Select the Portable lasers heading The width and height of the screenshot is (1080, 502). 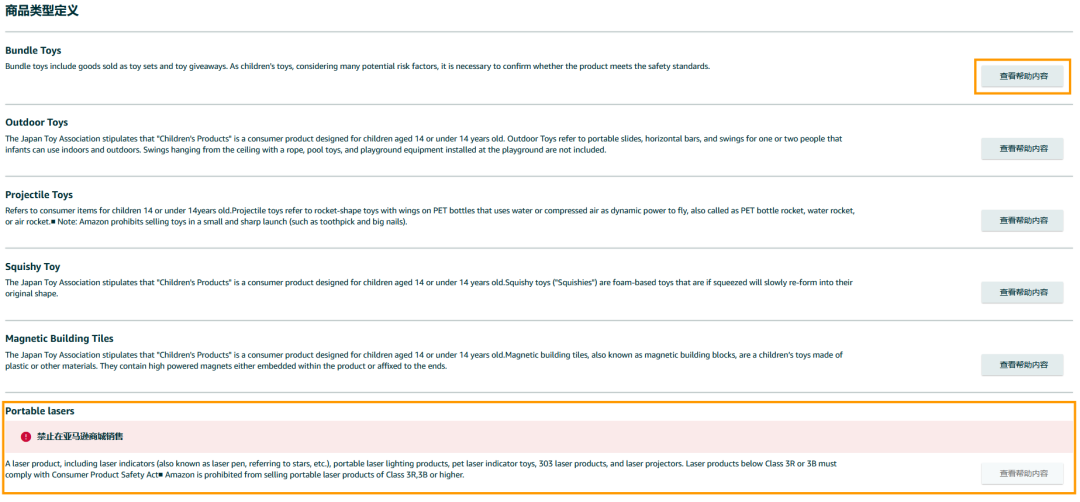coord(40,411)
